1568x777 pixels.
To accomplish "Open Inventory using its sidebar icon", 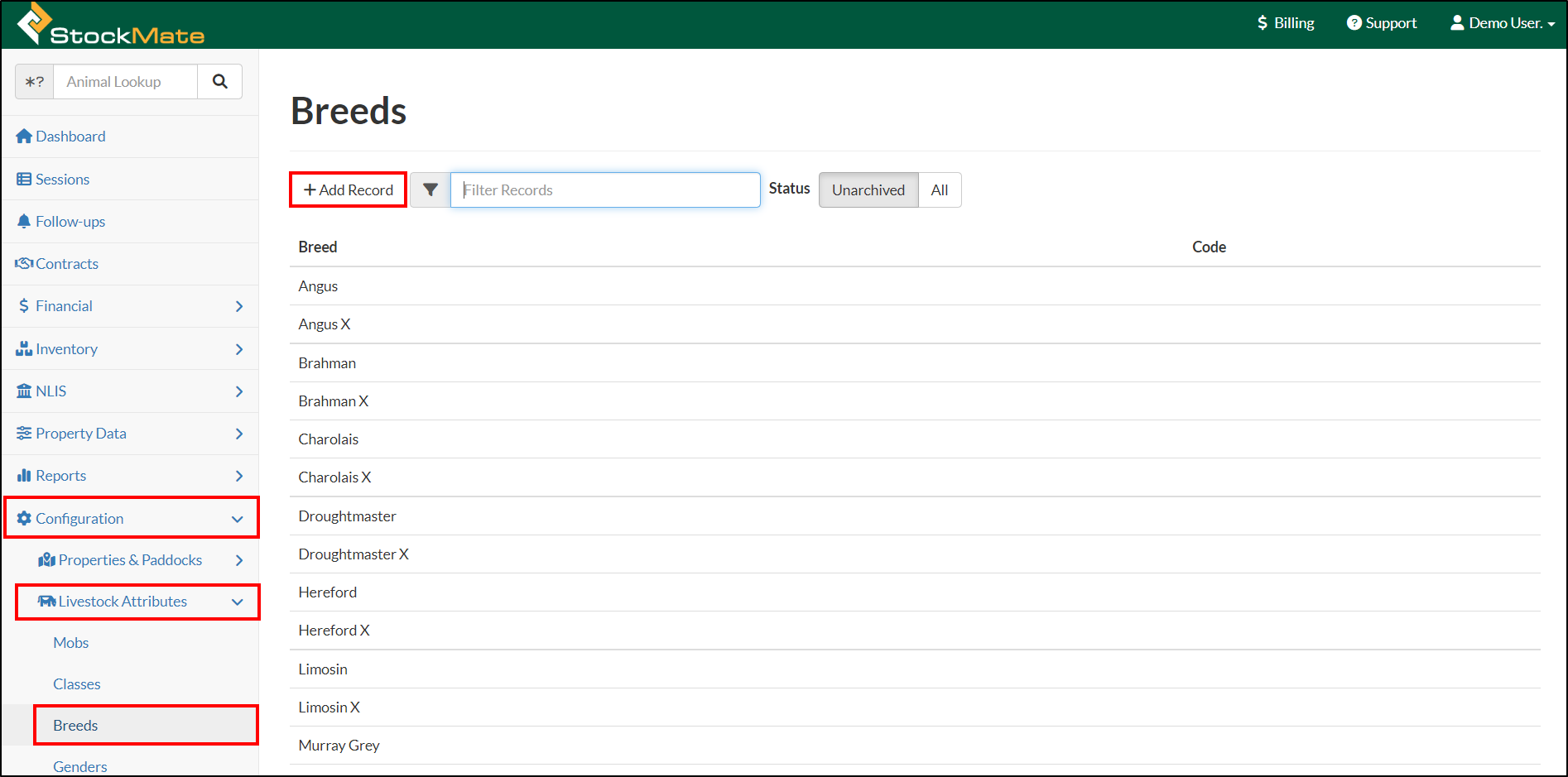I will click(24, 348).
